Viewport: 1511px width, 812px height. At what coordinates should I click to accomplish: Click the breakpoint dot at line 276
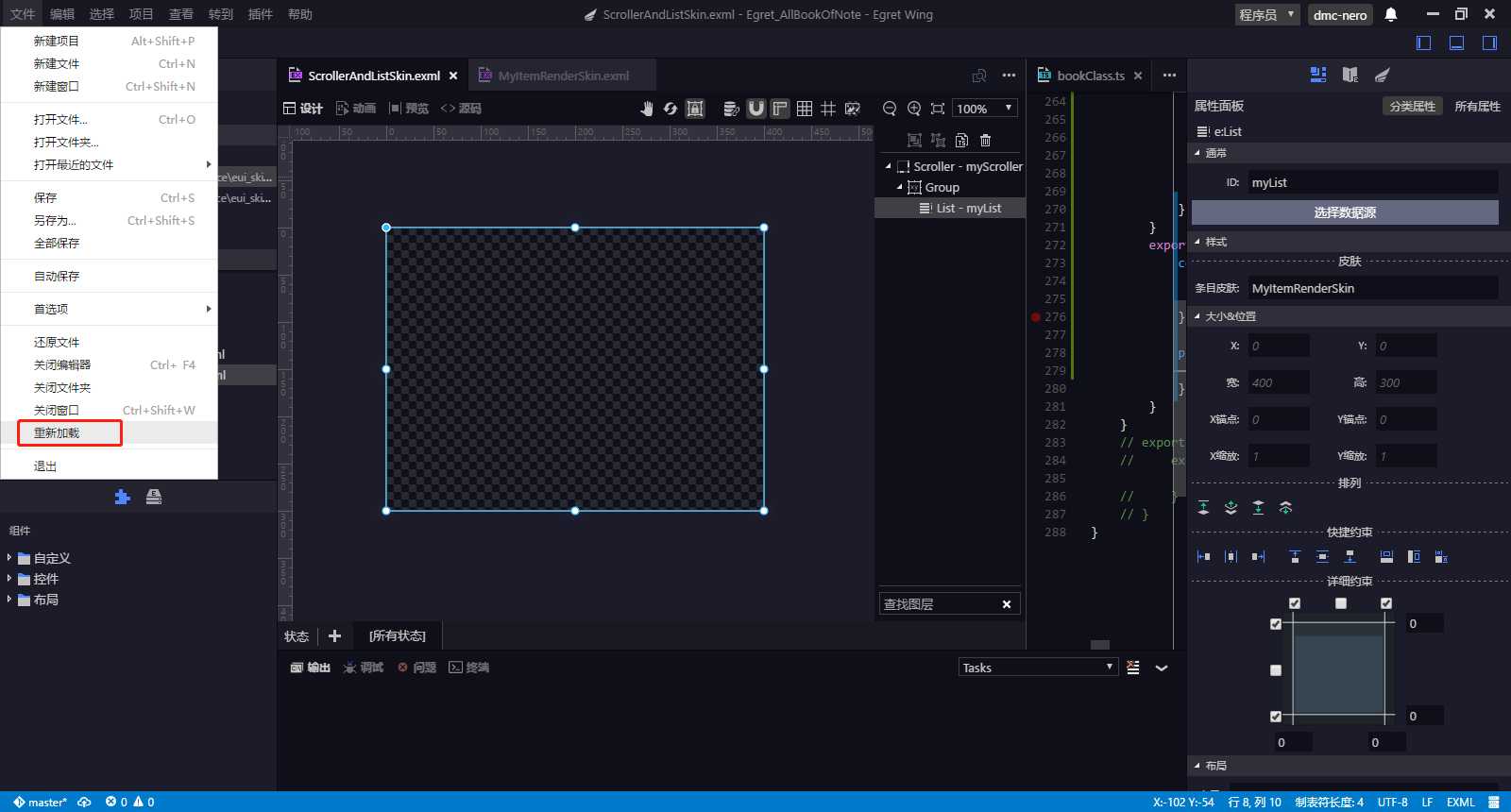coord(1036,317)
